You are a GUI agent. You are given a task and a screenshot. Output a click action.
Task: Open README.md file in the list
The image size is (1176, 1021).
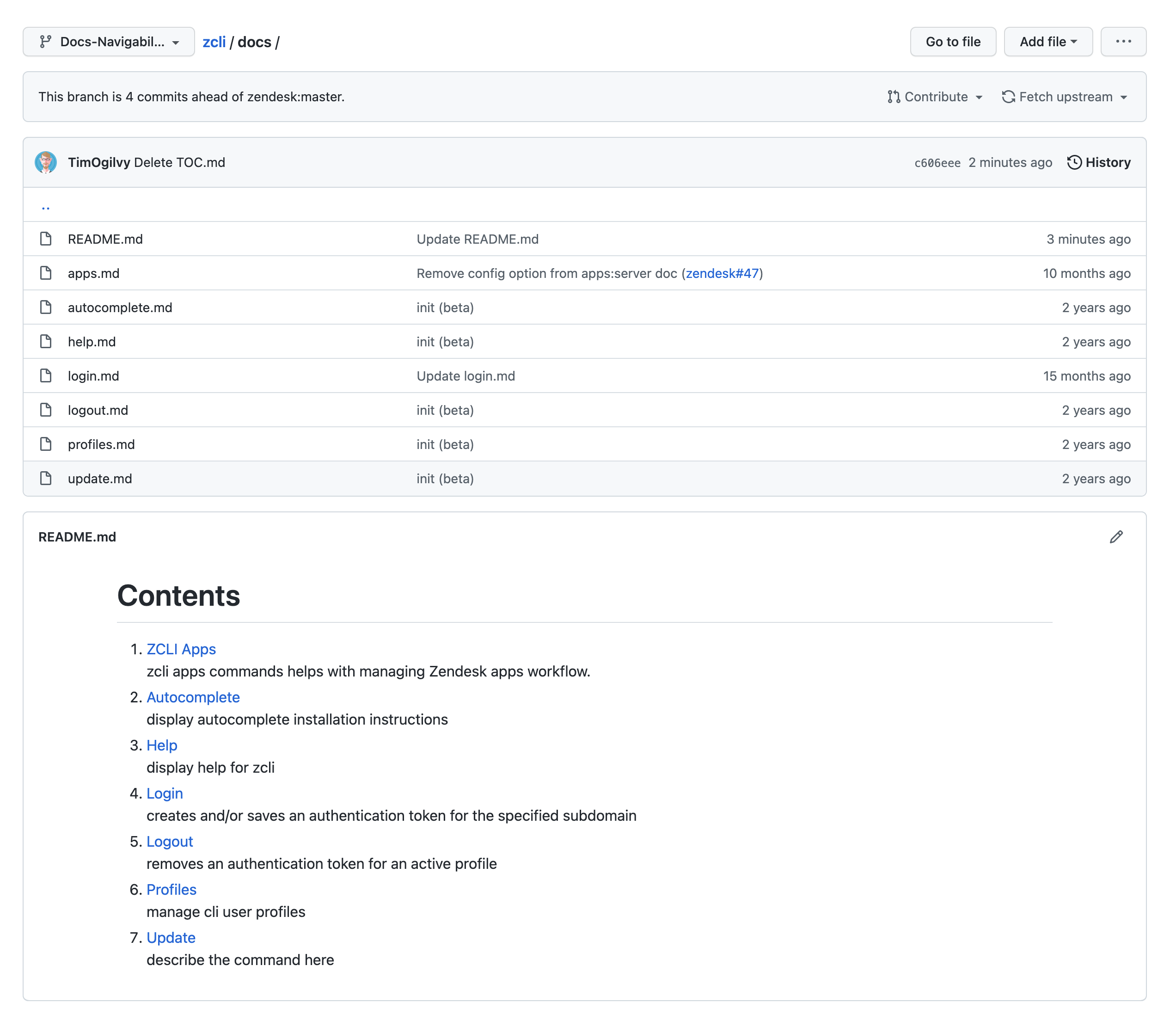click(105, 240)
